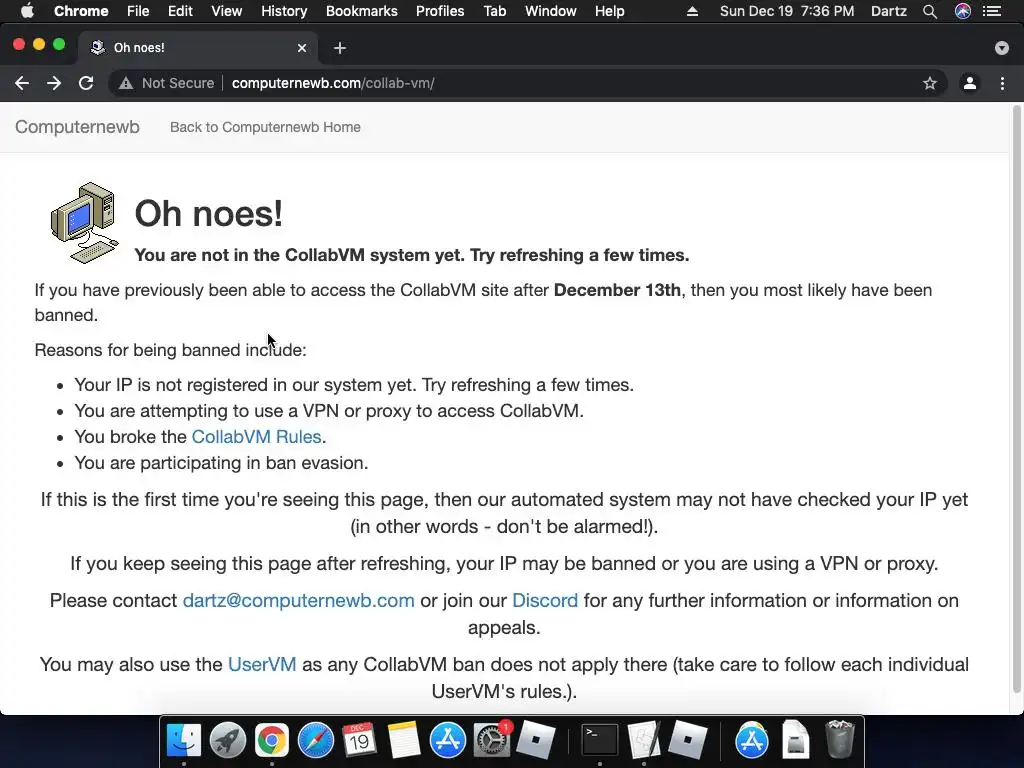
Task: Select the 'Oh noes!' browser tab
Action: [x=198, y=48]
